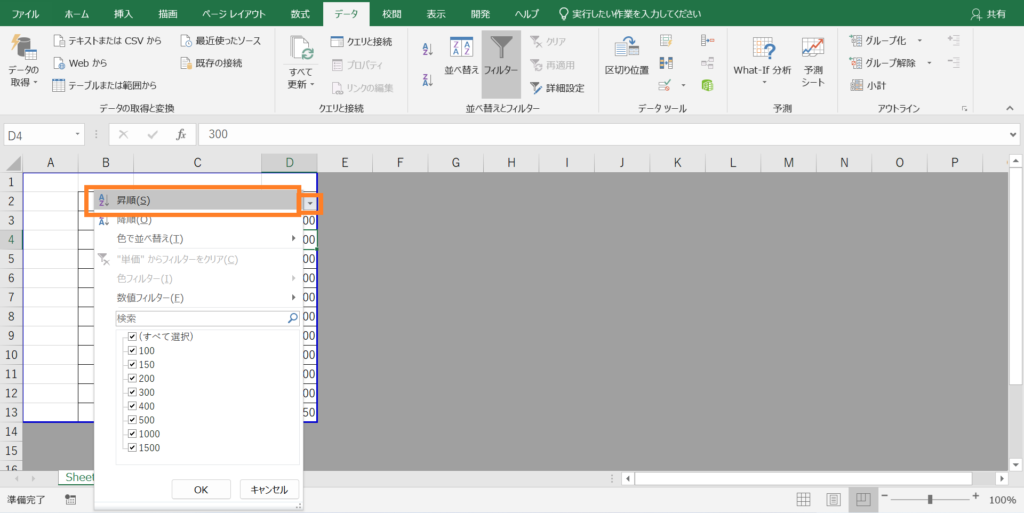The width and height of the screenshot is (1024, 513).
Task: Zoom out with the minus button
Action: point(884,497)
